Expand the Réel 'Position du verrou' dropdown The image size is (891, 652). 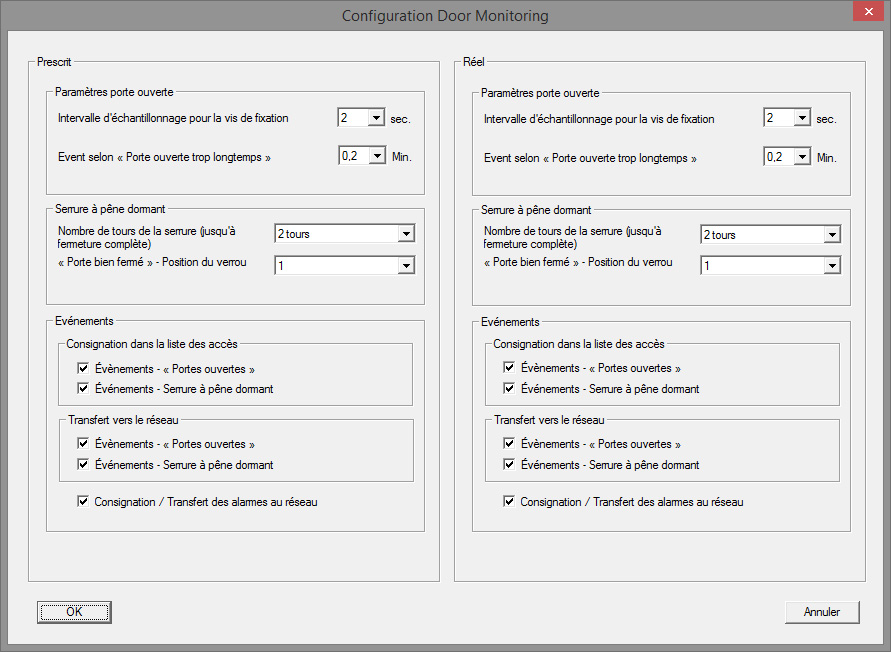(833, 265)
